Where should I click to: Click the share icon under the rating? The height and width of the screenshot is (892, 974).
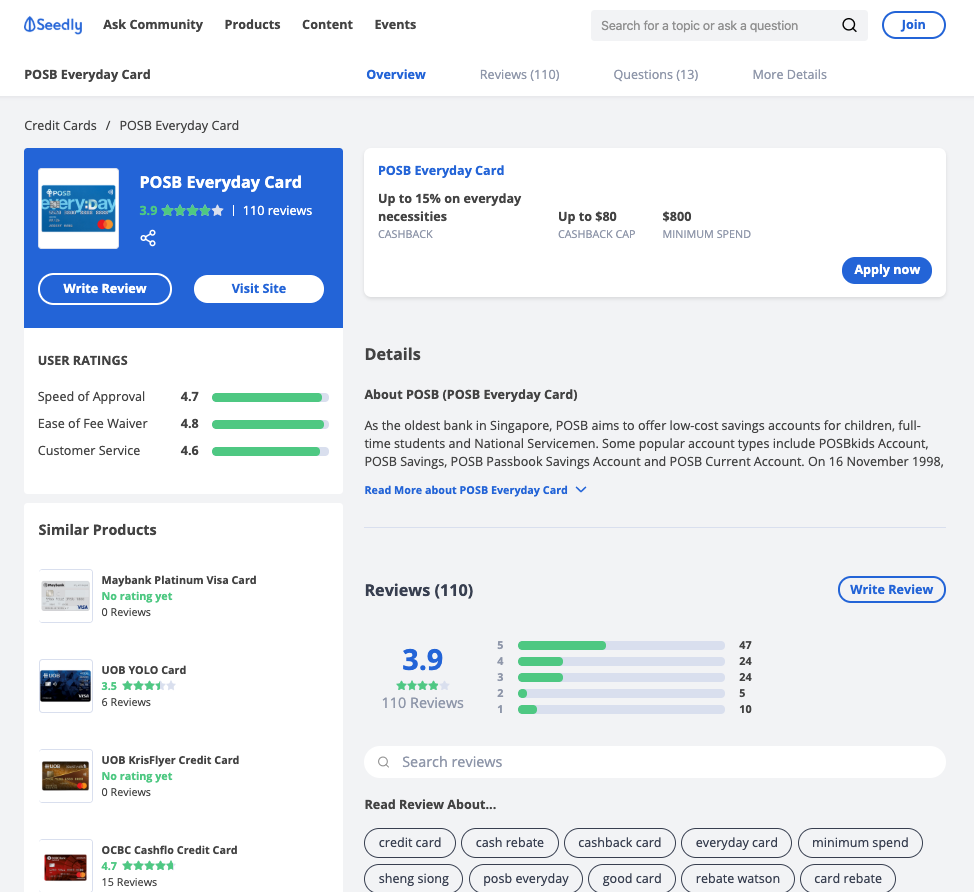(x=148, y=238)
